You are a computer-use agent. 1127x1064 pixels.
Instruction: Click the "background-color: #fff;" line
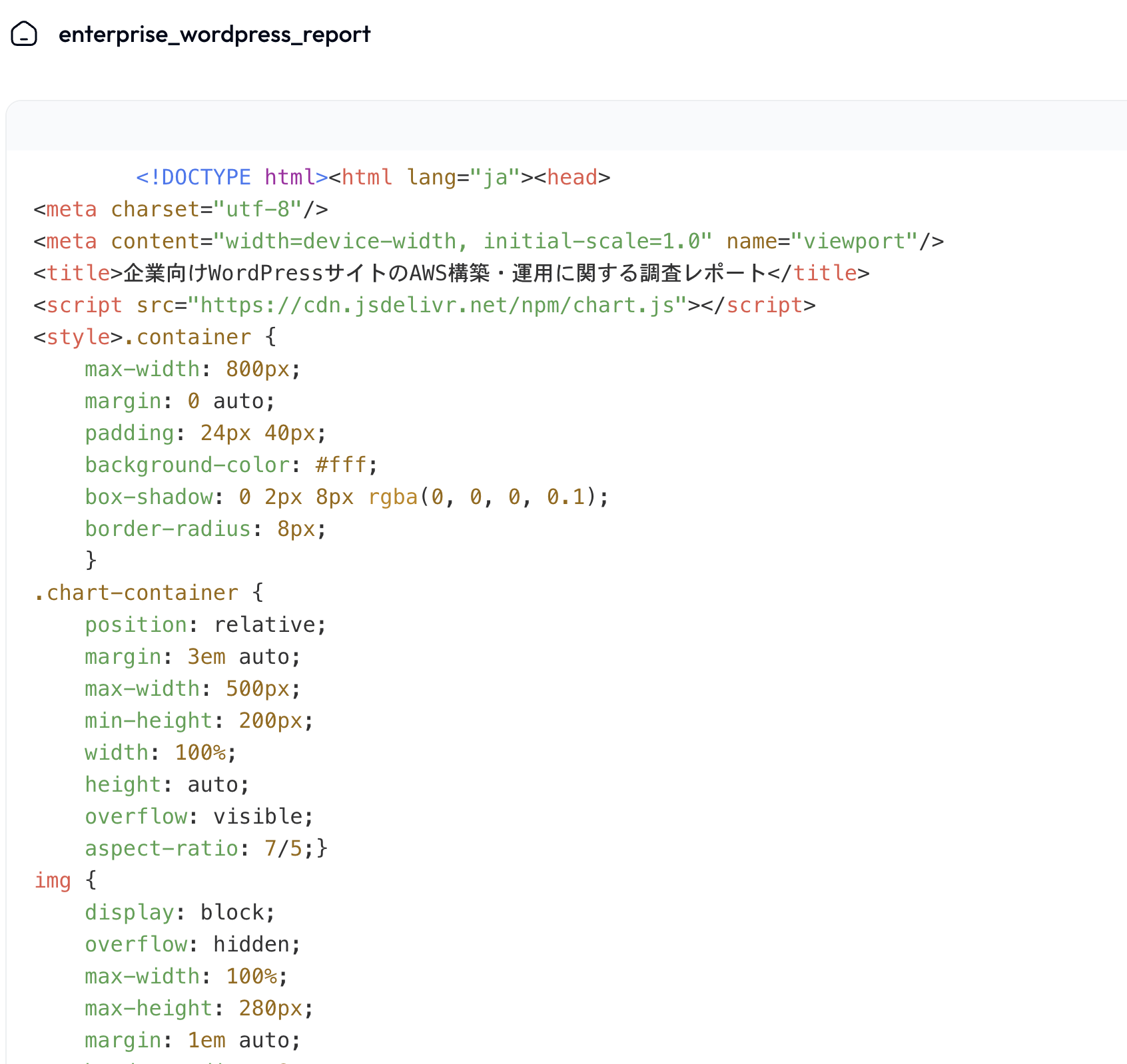pyautogui.click(x=231, y=465)
